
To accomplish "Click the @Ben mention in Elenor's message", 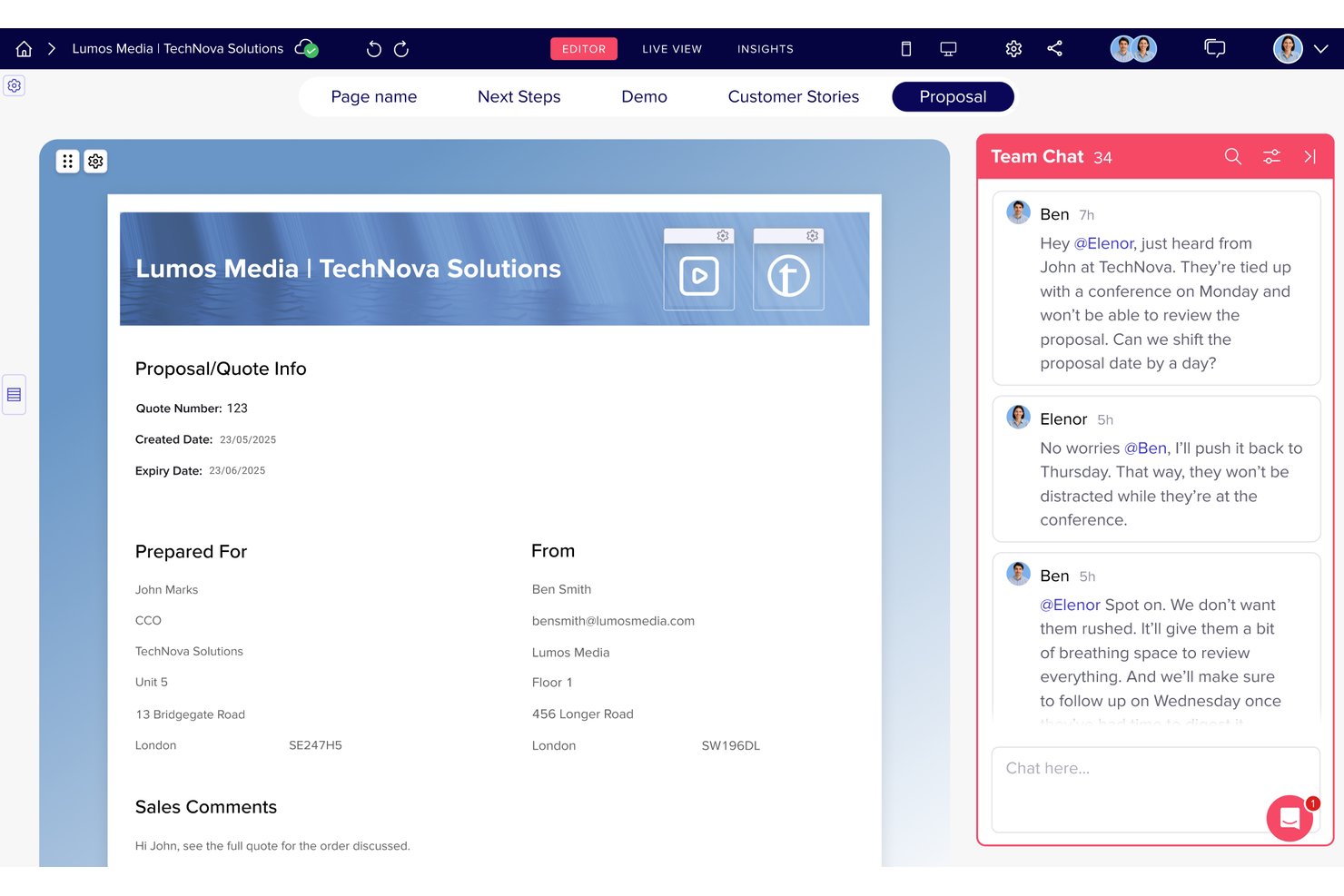I will click(1146, 448).
